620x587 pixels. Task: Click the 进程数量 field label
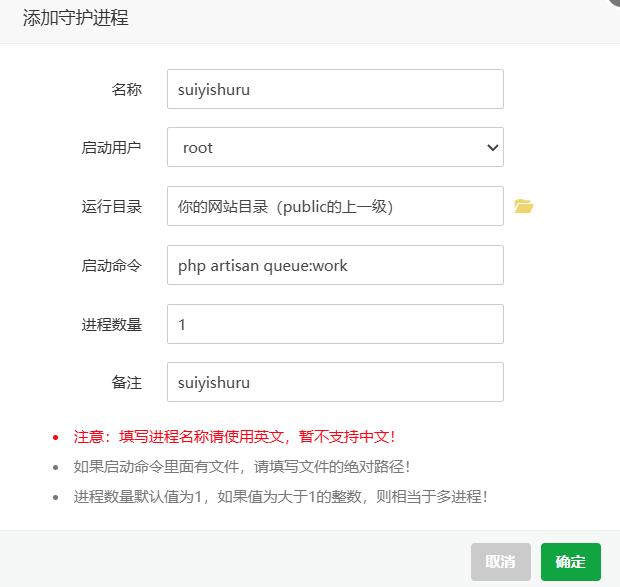pyautogui.click(x=112, y=324)
